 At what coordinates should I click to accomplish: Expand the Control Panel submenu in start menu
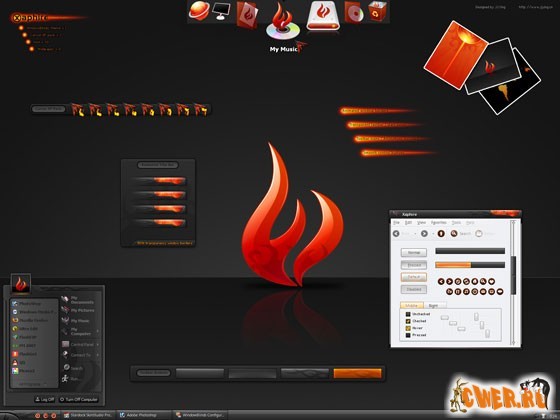click(98, 345)
